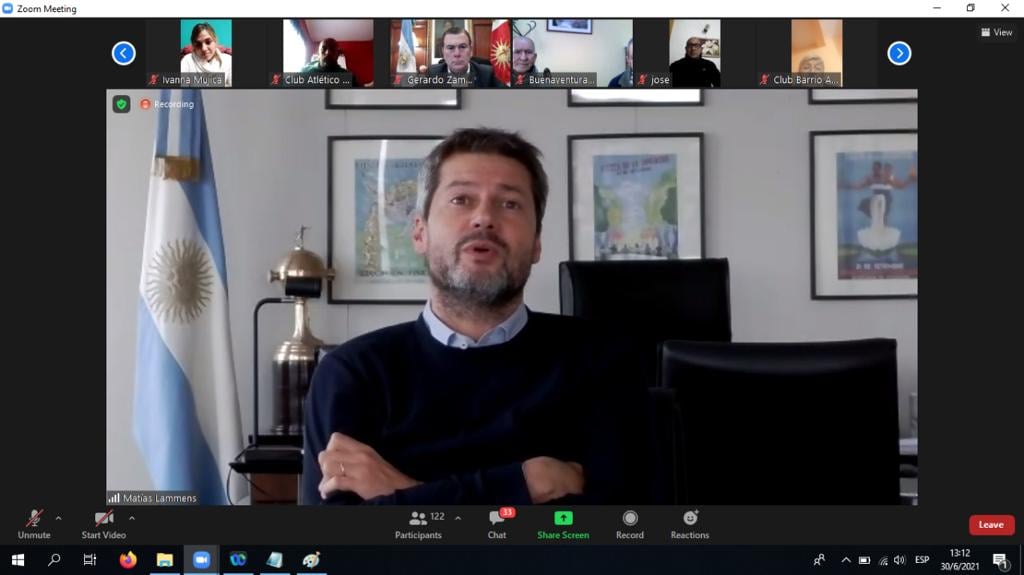Select Ivanna Mujica's video thumbnail
The width and height of the screenshot is (1024, 575).
[x=205, y=52]
